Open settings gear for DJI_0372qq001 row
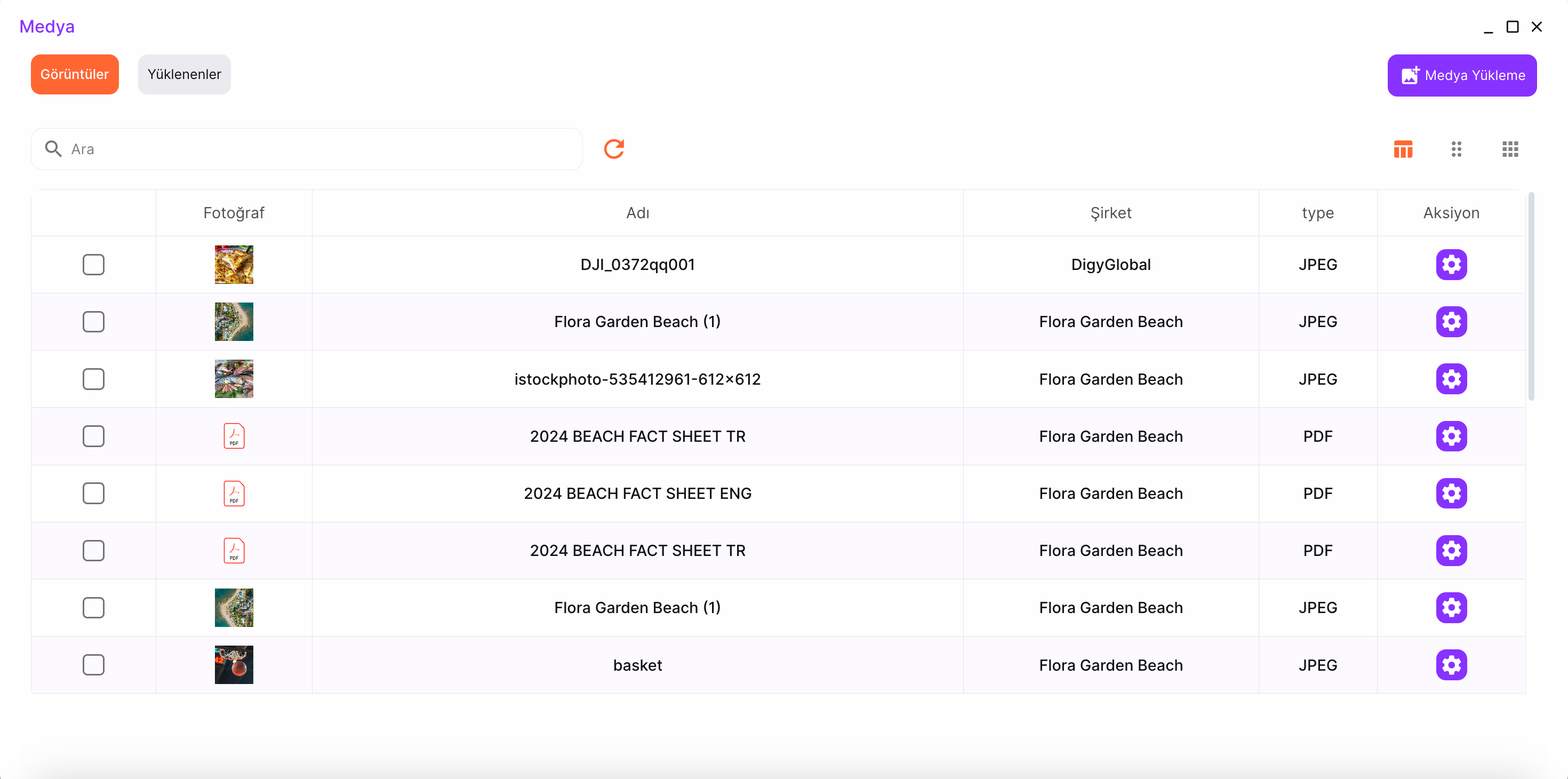Screen dimensions: 1568x779 tap(1451, 264)
